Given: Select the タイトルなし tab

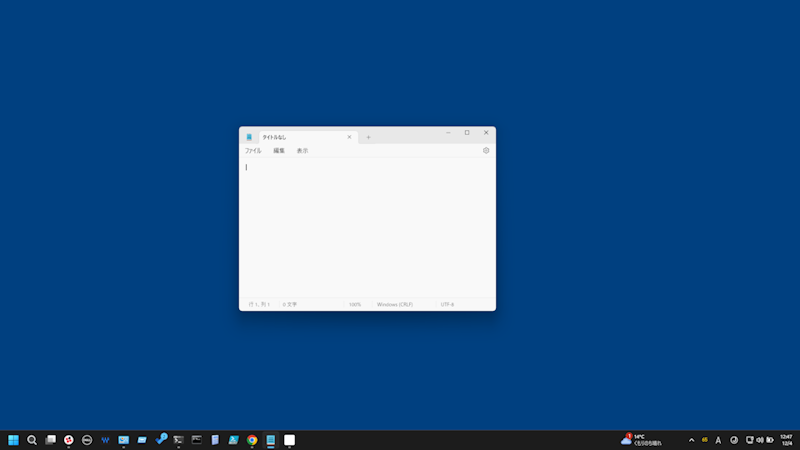Looking at the screenshot, I should [308, 137].
